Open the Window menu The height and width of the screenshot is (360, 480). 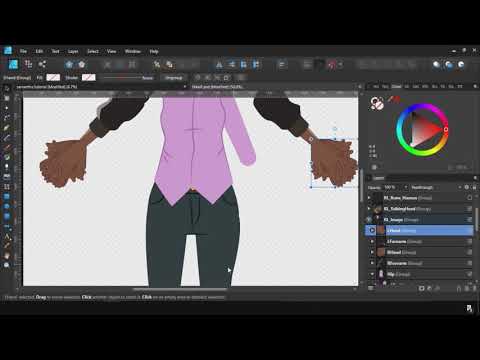coord(133,51)
